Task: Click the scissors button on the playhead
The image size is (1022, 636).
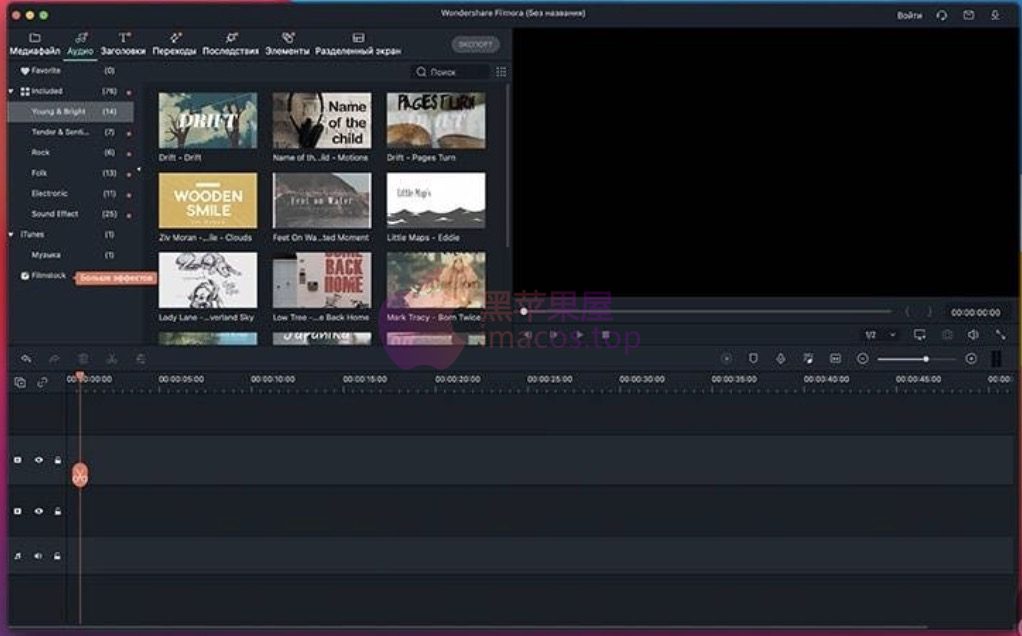Action: click(x=80, y=475)
